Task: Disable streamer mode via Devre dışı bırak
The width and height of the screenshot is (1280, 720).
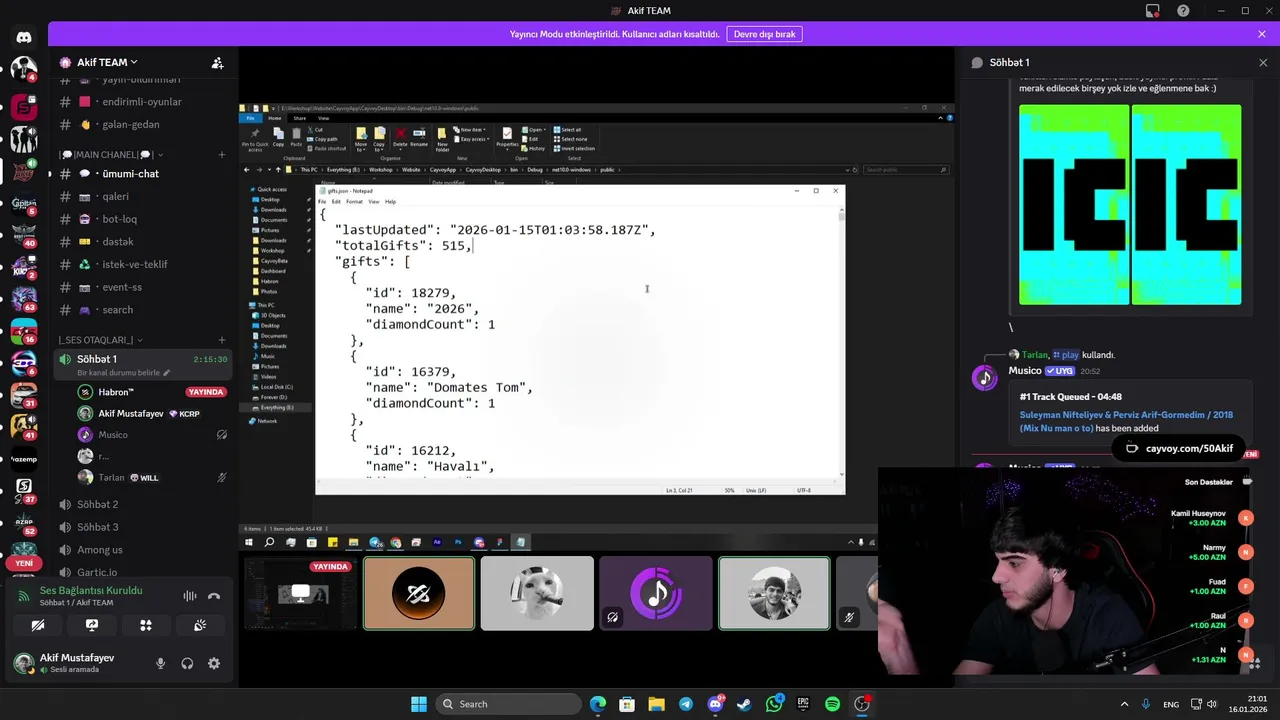Action: [x=764, y=34]
